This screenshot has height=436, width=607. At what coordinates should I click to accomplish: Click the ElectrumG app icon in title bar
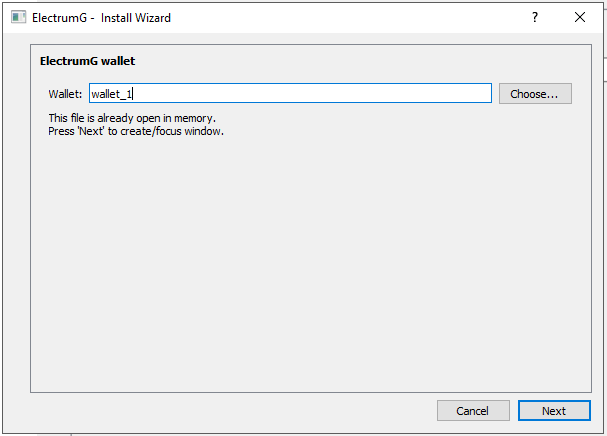(17, 18)
